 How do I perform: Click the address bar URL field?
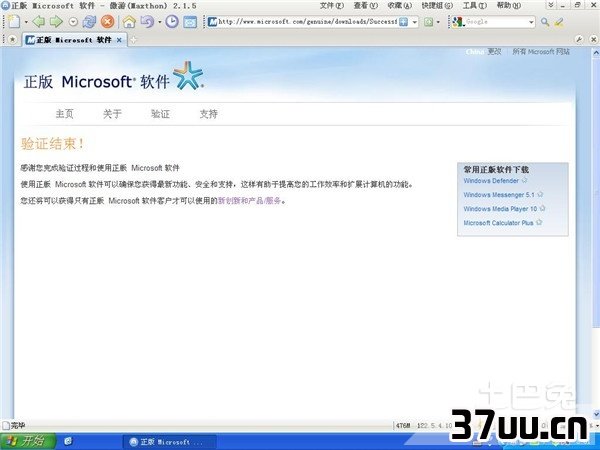308,22
